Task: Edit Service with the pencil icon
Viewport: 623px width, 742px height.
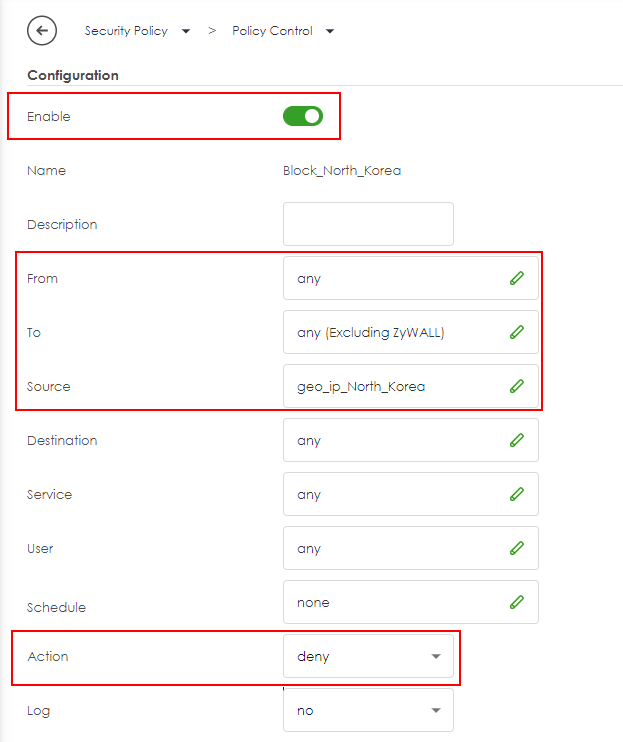Action: 516,495
